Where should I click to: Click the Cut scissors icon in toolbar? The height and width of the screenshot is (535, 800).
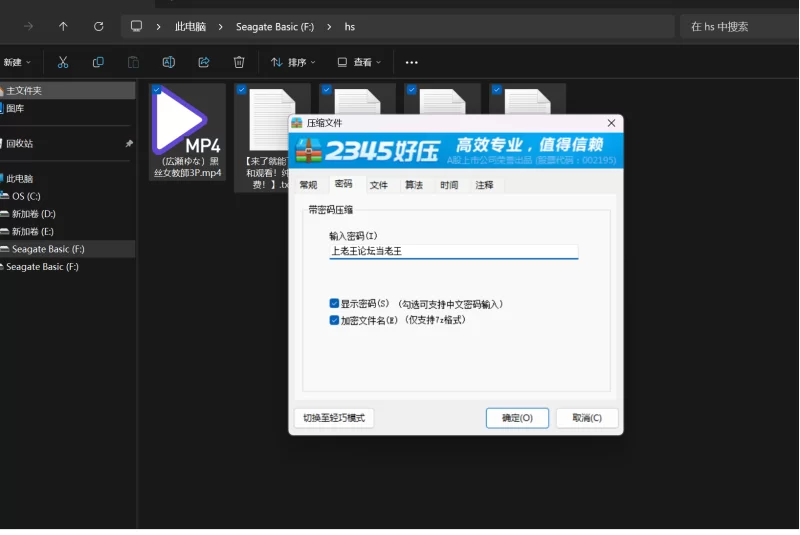pyautogui.click(x=62, y=62)
